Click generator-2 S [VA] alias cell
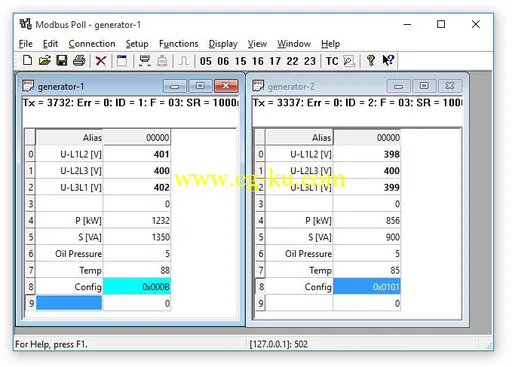Screen dimensions: 512x367 point(299,237)
